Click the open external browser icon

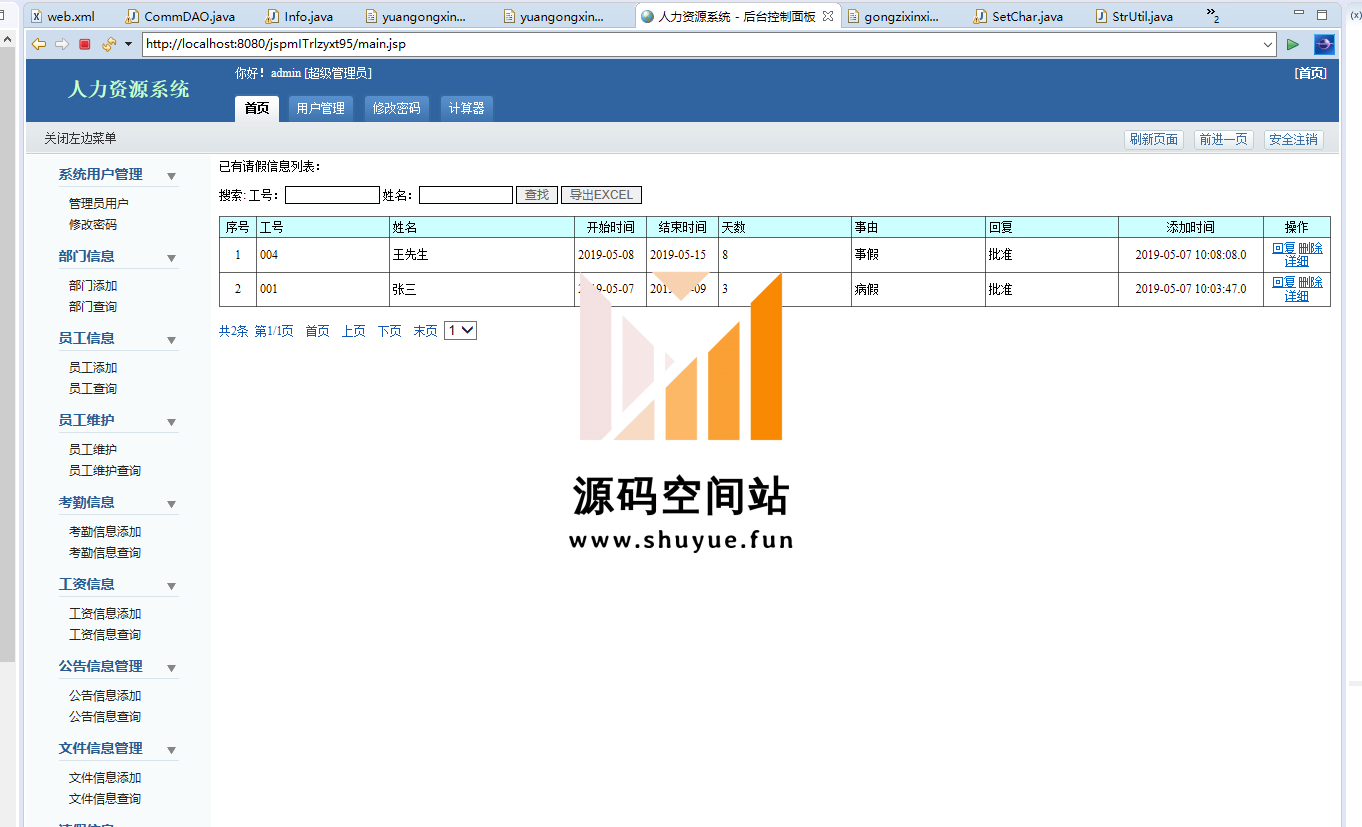(x=1324, y=44)
